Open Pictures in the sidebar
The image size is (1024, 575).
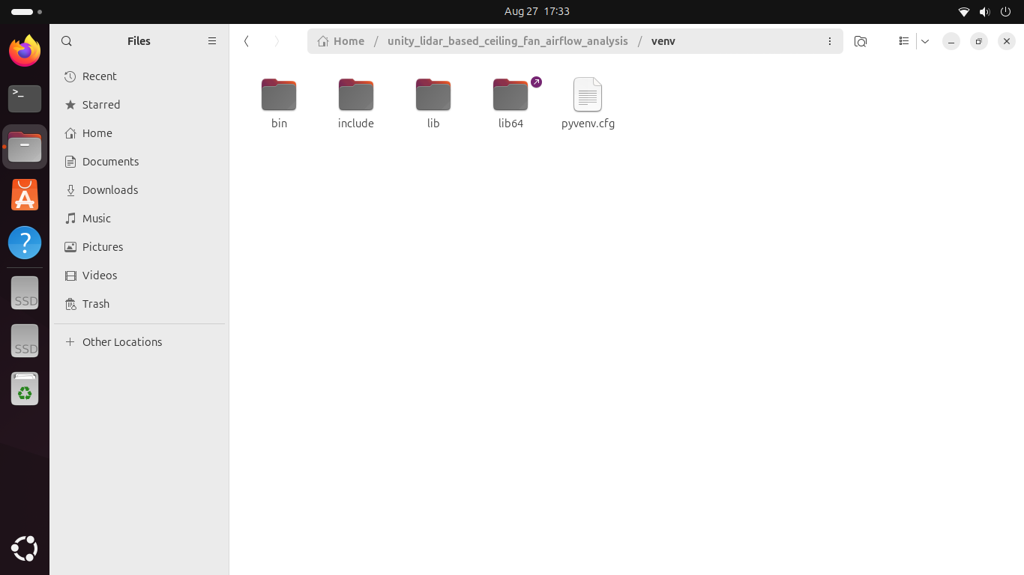139,247
